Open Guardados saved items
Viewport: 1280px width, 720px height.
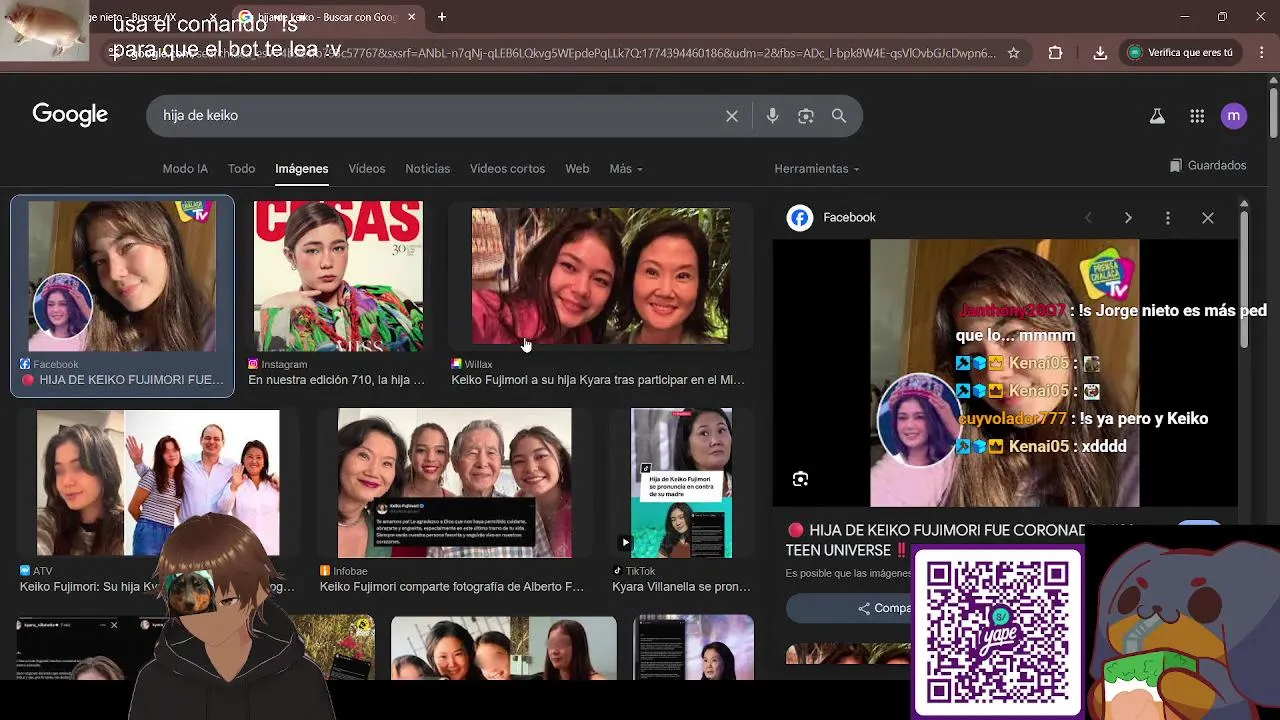[x=1208, y=165]
